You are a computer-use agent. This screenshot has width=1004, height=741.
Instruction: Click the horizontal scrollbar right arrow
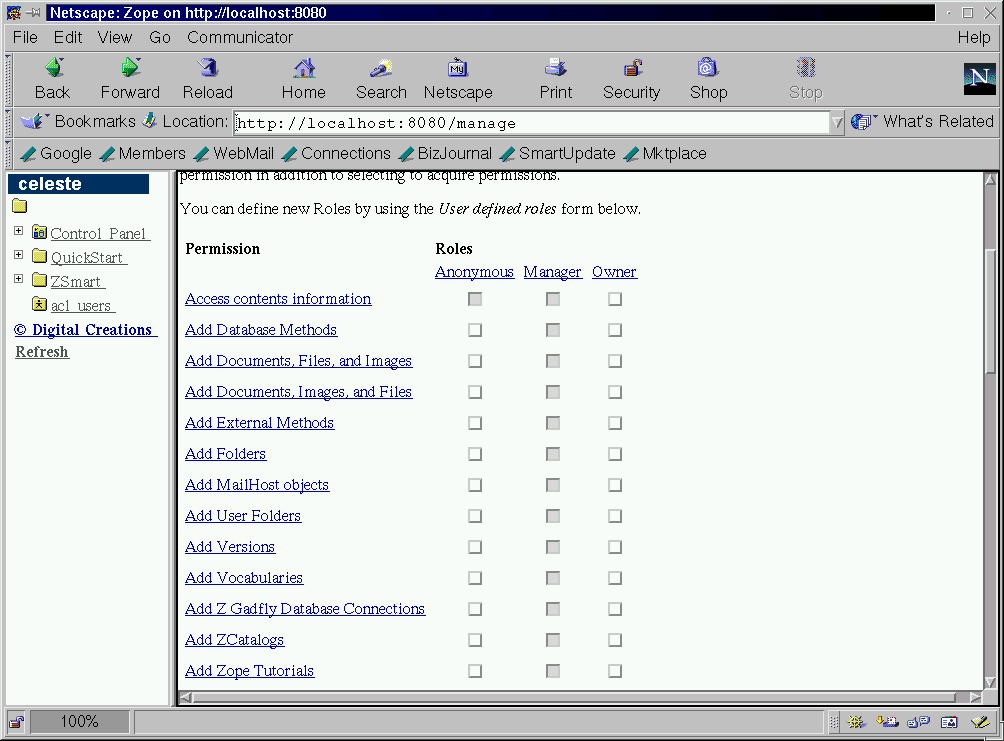(x=975, y=697)
